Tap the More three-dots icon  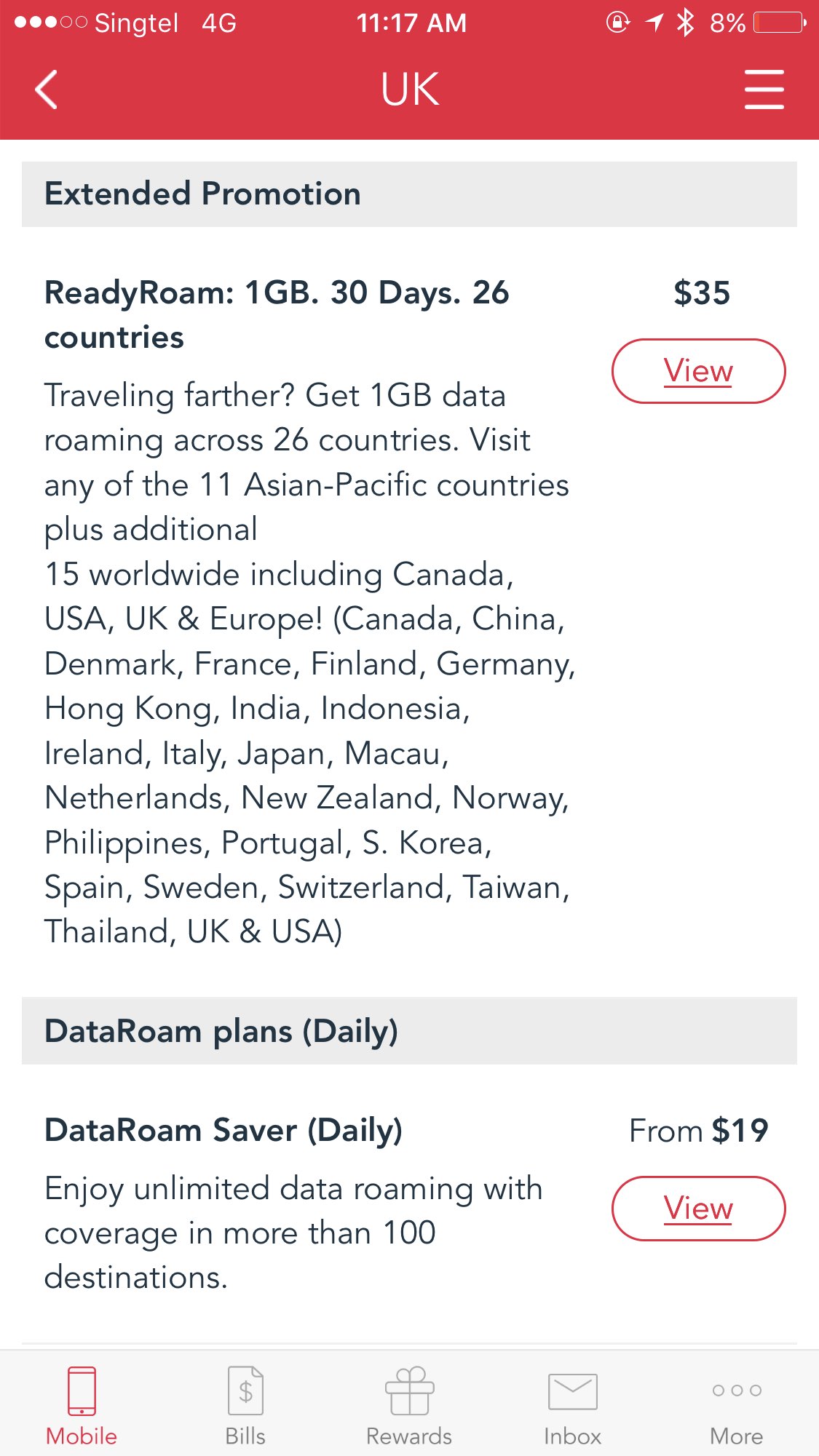point(737,1391)
